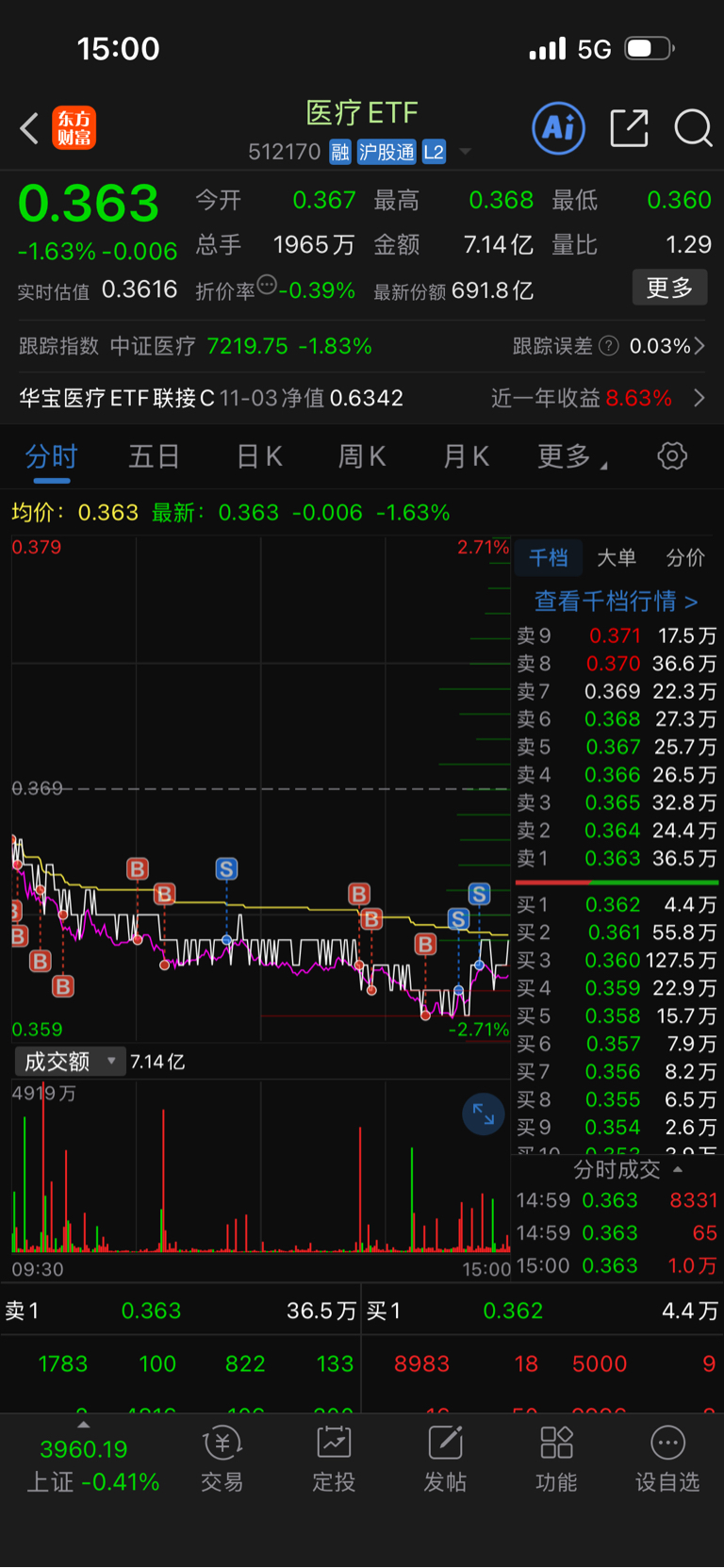Tap the 跟踪误差 question mark icon

(x=609, y=346)
